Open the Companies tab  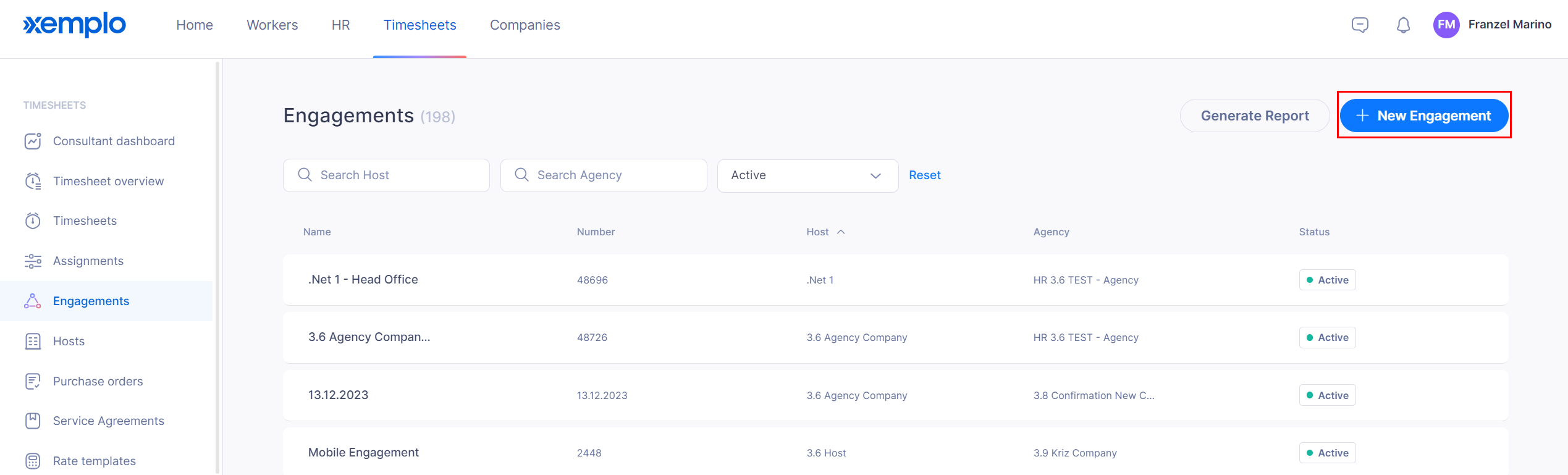click(x=525, y=25)
